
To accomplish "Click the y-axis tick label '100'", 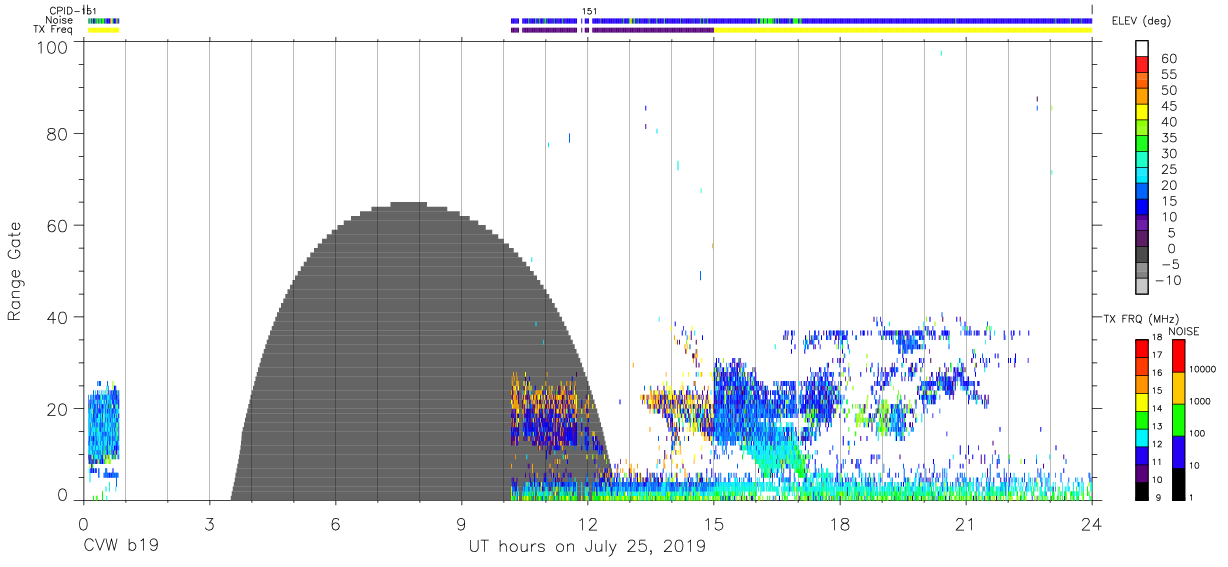I will [x=54, y=46].
